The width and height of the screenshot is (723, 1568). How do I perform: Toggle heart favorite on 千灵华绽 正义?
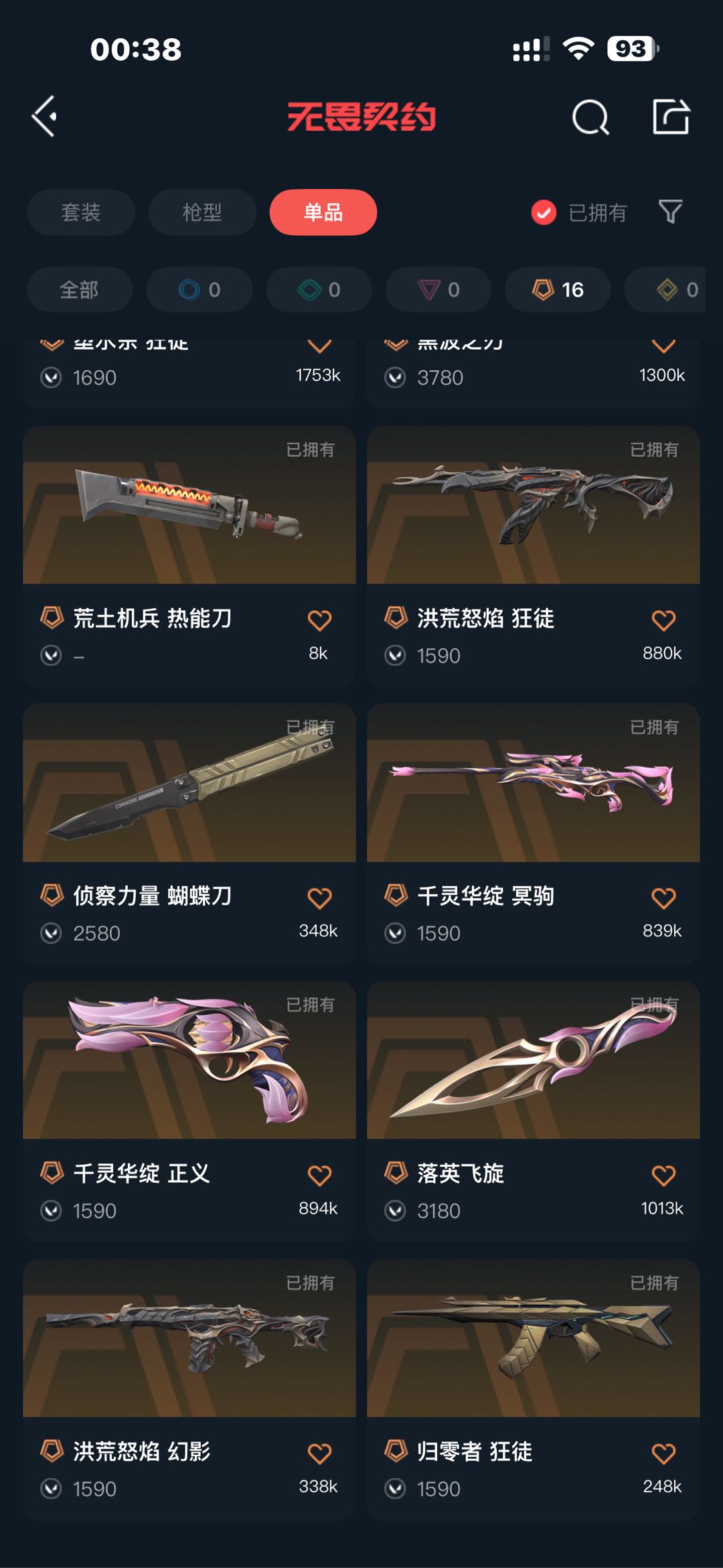click(x=319, y=1175)
